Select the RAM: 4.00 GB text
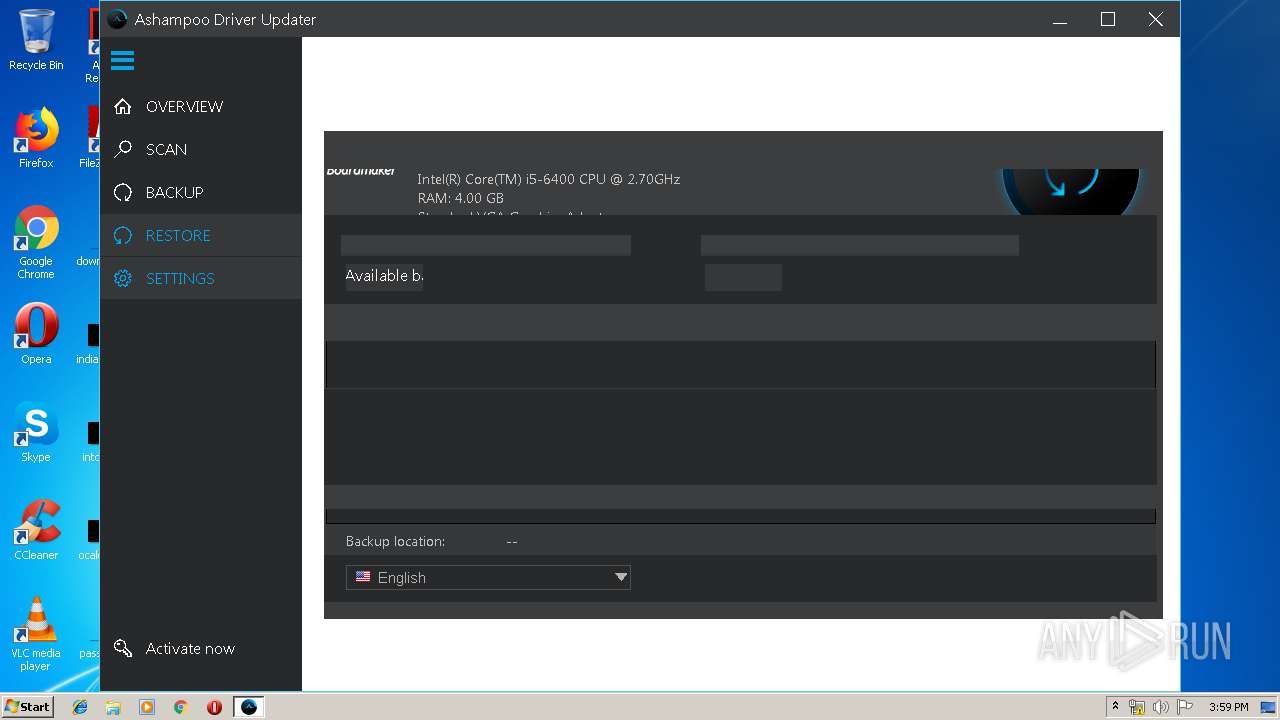Image resolution: width=1280 pixels, height=720 pixels. (x=460, y=198)
